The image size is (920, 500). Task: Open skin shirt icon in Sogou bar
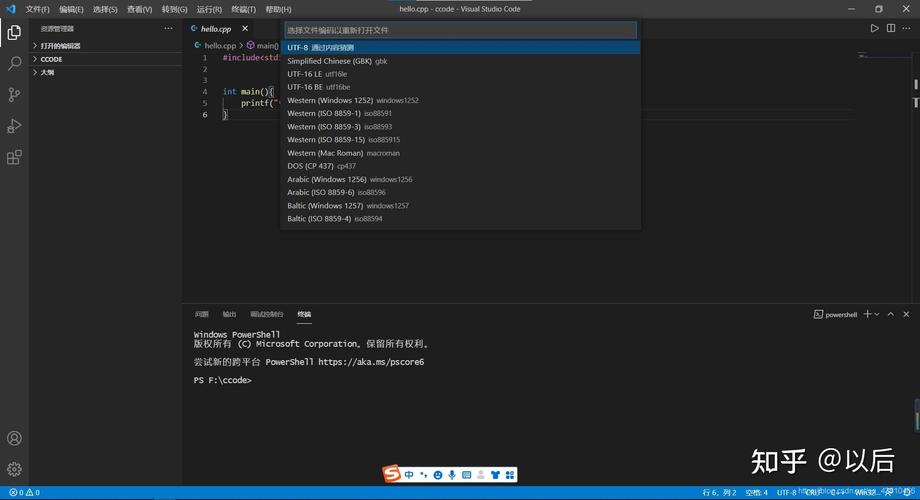pos(495,475)
